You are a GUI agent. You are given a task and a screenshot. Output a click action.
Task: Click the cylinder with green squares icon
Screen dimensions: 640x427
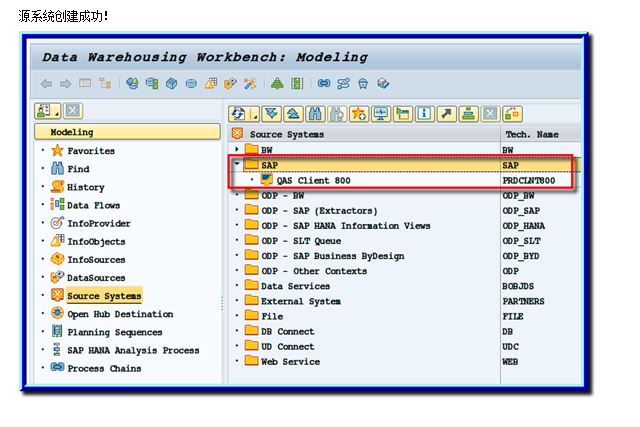click(152, 84)
